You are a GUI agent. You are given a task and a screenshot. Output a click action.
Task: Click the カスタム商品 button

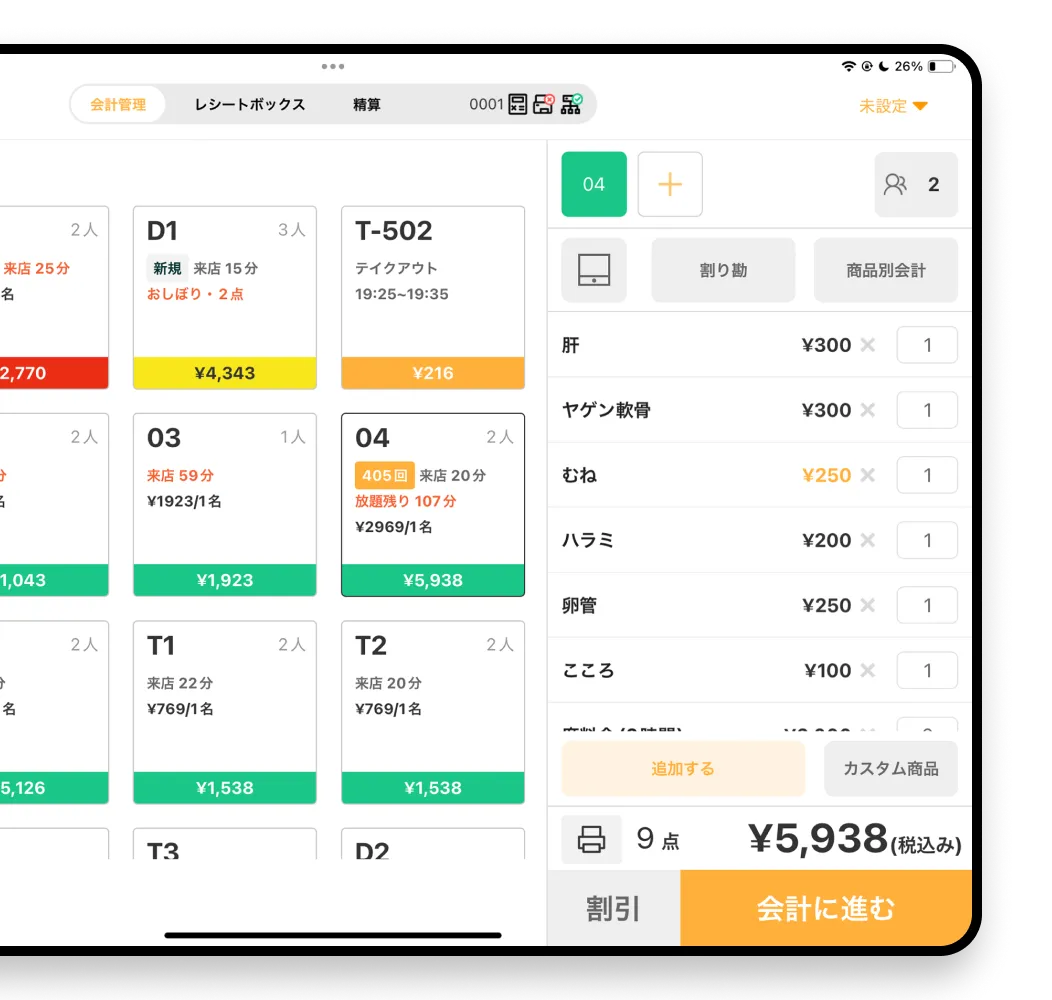coord(890,768)
